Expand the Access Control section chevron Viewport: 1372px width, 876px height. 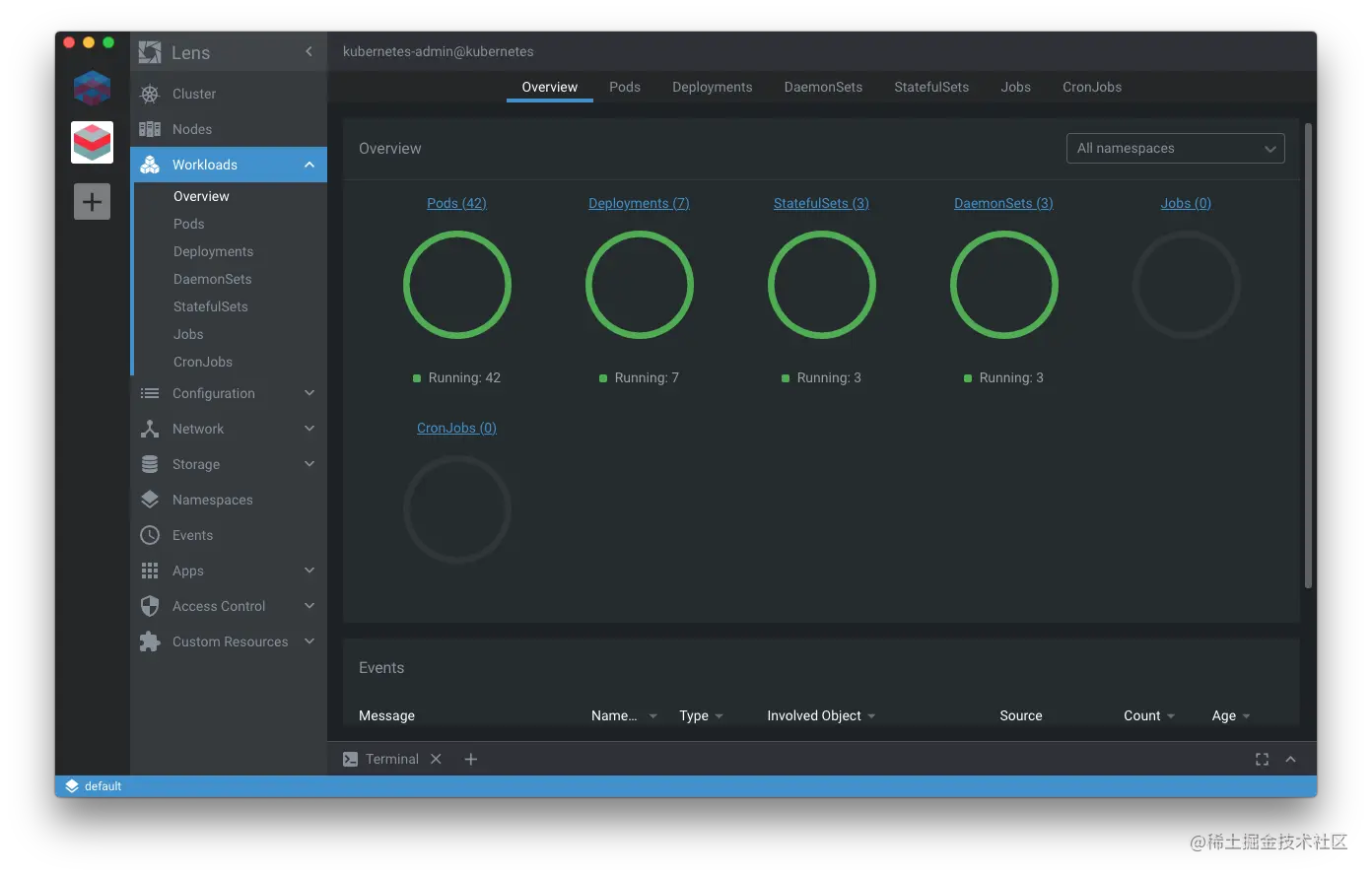coord(309,606)
